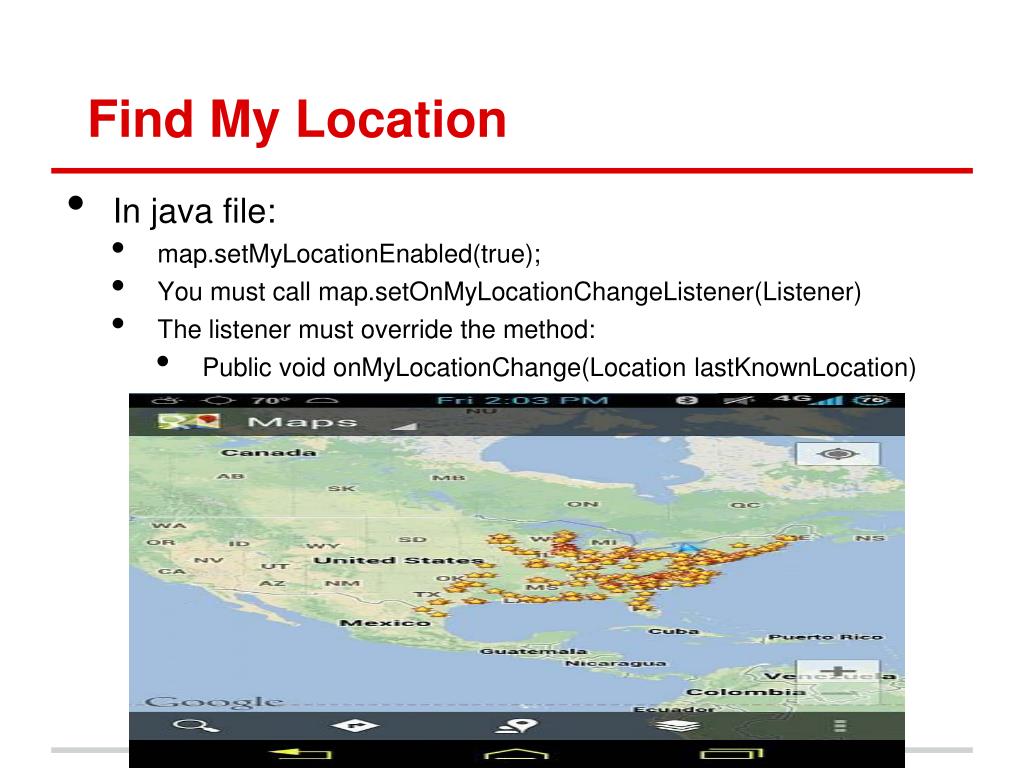The image size is (1024, 768).
Task: Click the 'Maps' app title text
Action: tap(302, 423)
